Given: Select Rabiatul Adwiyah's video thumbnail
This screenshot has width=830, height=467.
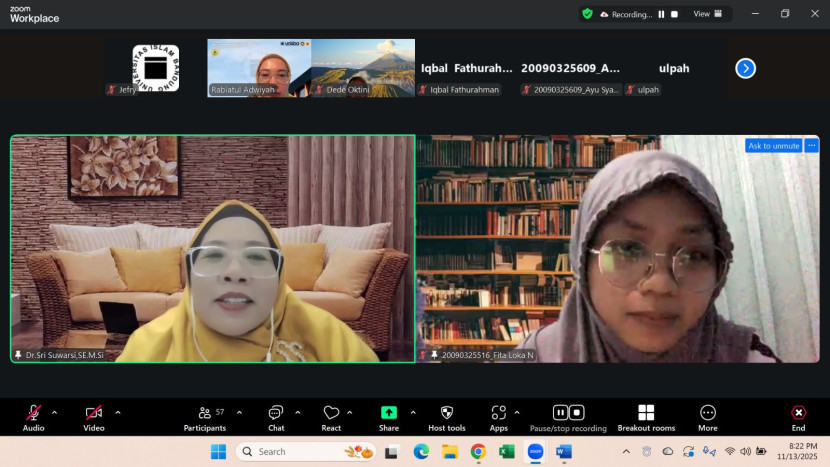Looking at the screenshot, I should [259, 67].
